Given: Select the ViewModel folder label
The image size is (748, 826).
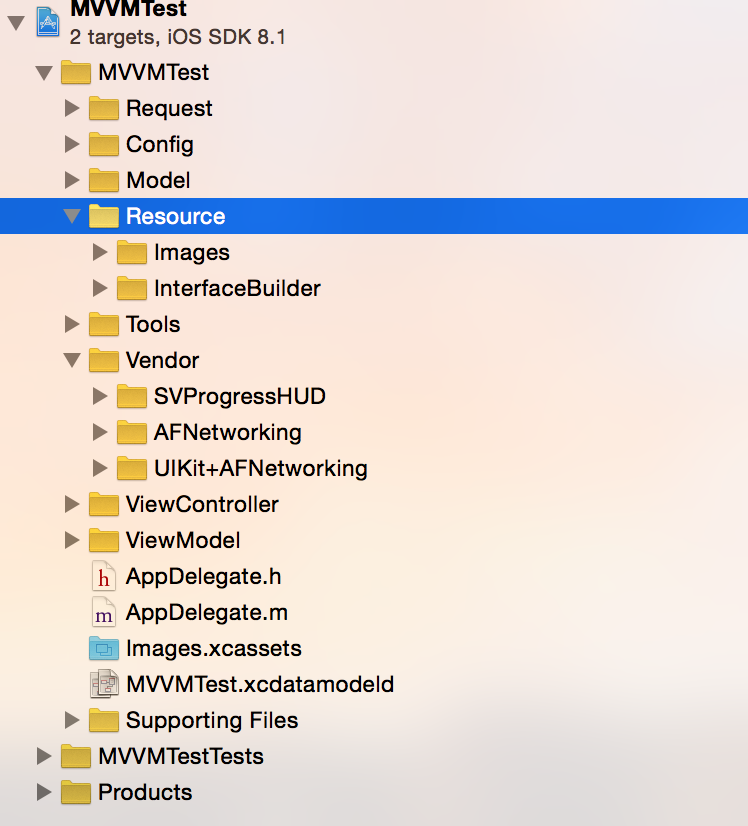Looking at the screenshot, I should [x=183, y=540].
